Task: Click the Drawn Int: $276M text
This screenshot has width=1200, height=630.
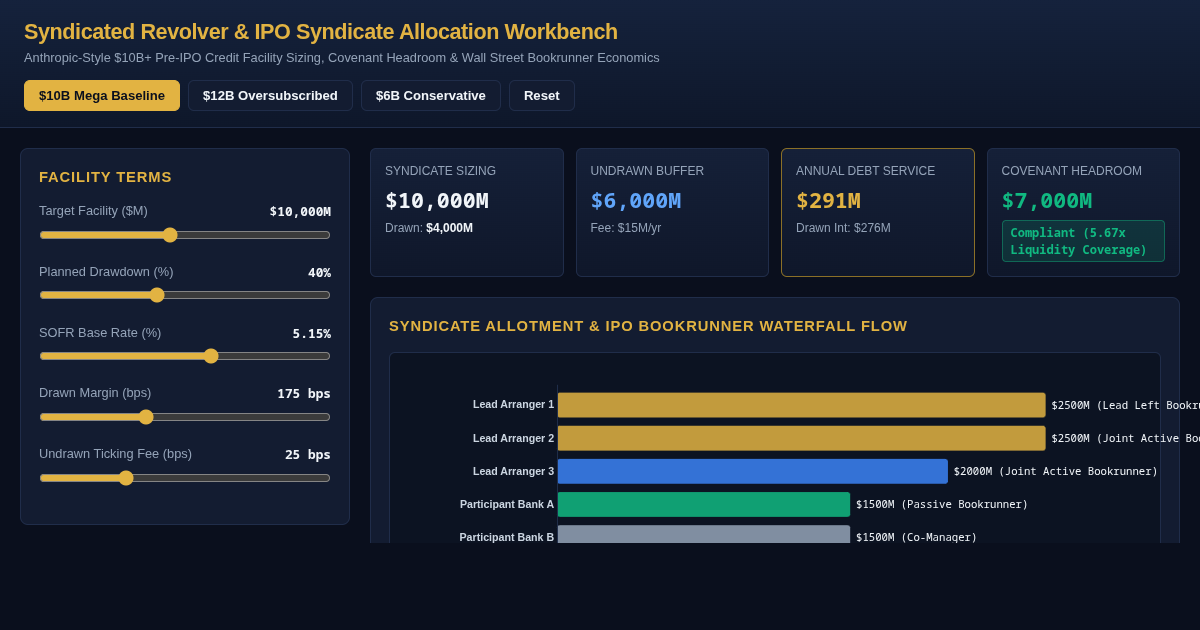Action: click(x=843, y=228)
